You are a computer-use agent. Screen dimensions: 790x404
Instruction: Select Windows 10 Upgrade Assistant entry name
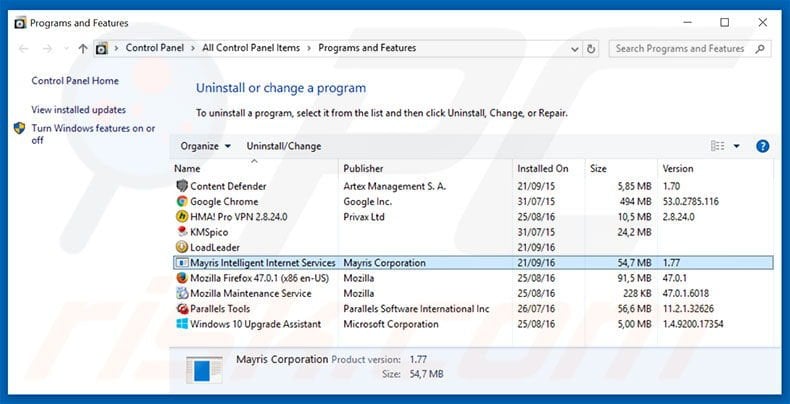[x=255, y=324]
